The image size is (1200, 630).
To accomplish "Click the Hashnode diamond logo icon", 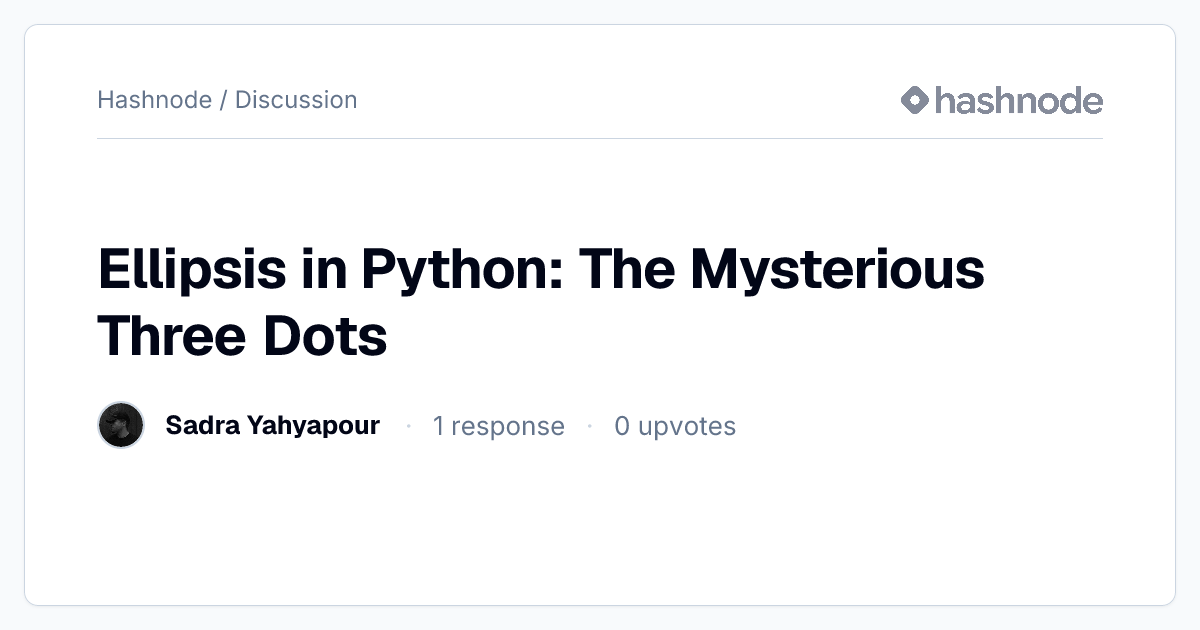I will pos(915,100).
